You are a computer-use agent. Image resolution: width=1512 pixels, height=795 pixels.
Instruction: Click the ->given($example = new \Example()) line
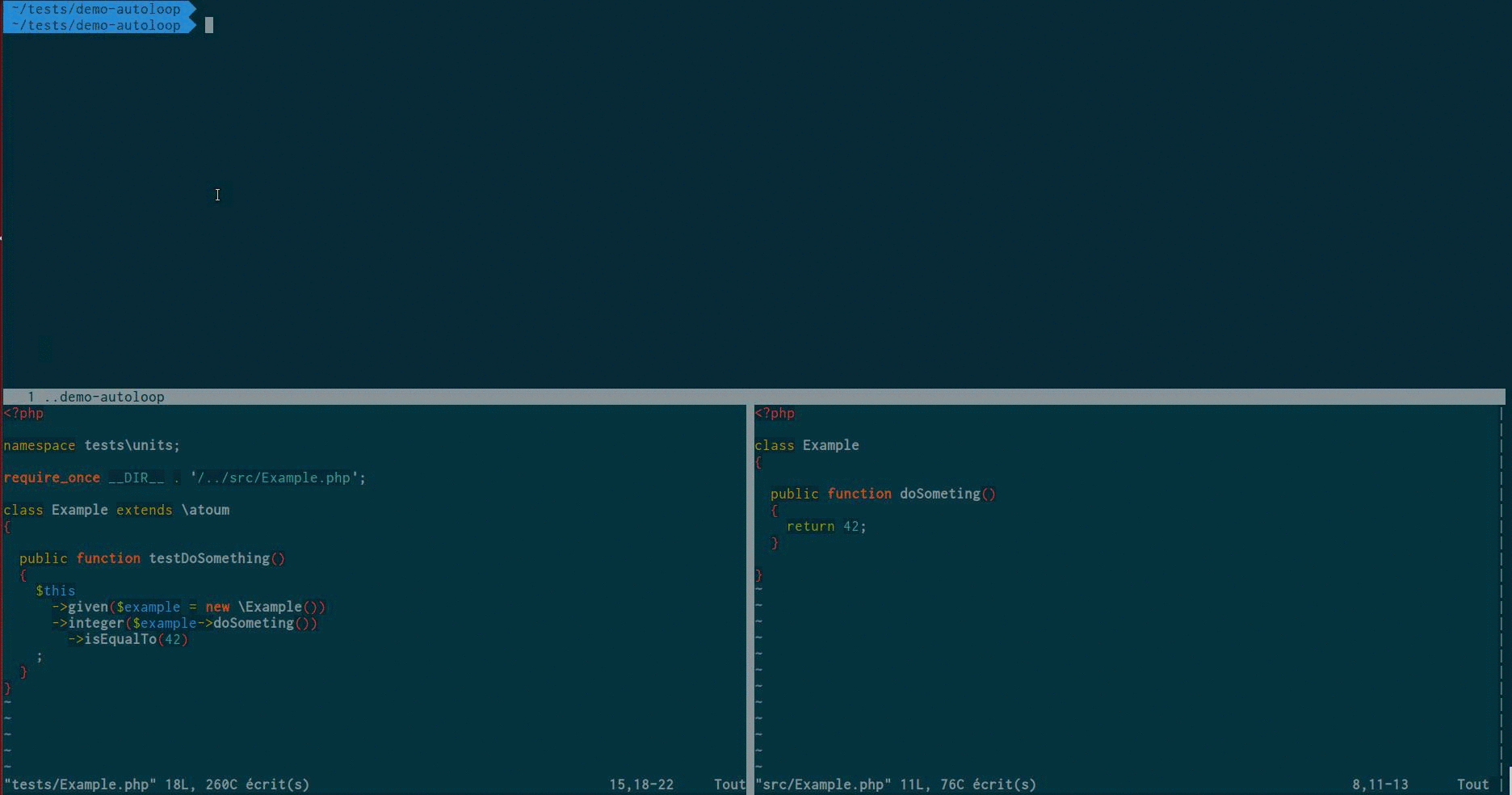tap(189, 607)
